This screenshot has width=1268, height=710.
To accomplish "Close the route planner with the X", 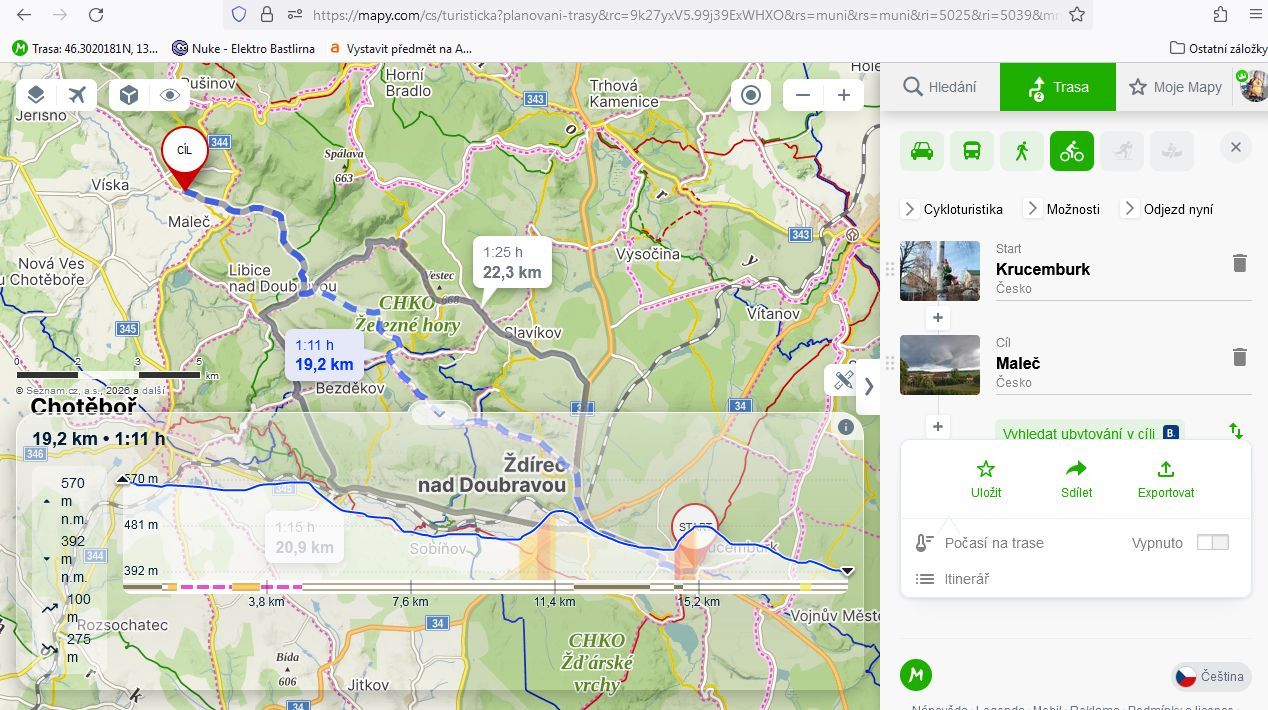I will click(1236, 148).
